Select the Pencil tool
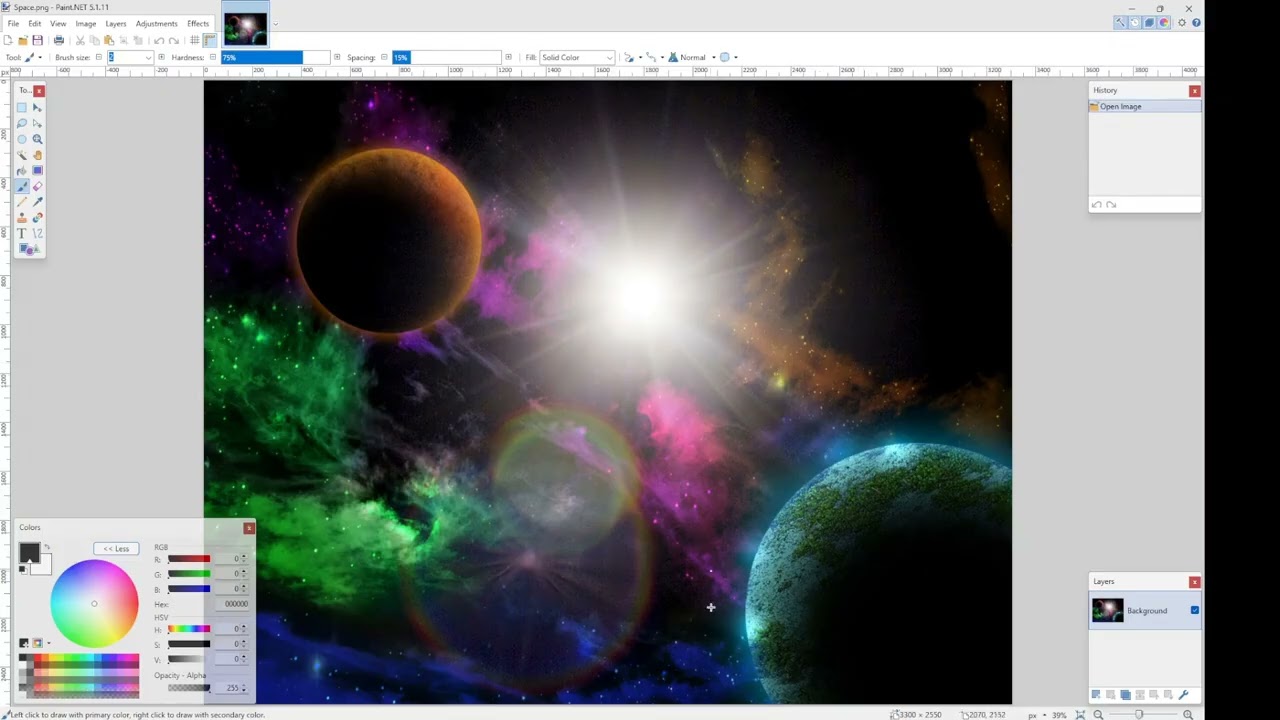Viewport: 1280px width, 720px height. point(22,201)
